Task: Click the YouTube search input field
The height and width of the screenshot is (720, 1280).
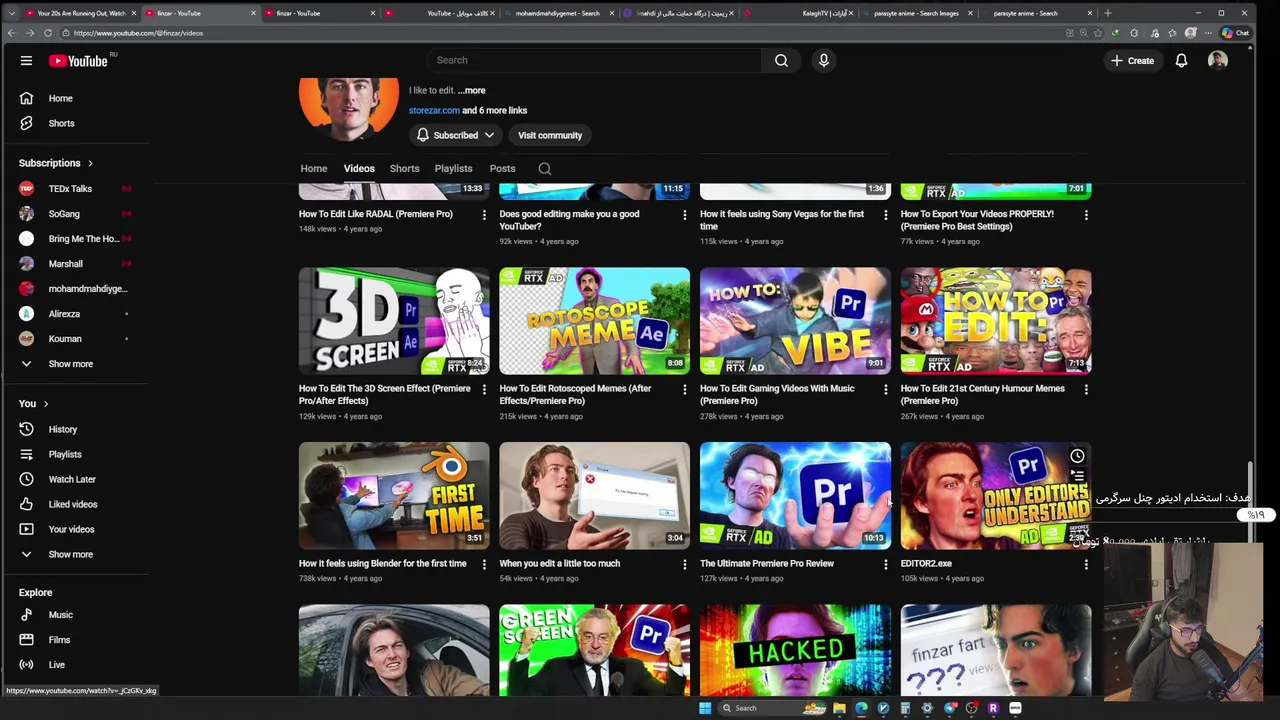Action: pyautogui.click(x=594, y=60)
